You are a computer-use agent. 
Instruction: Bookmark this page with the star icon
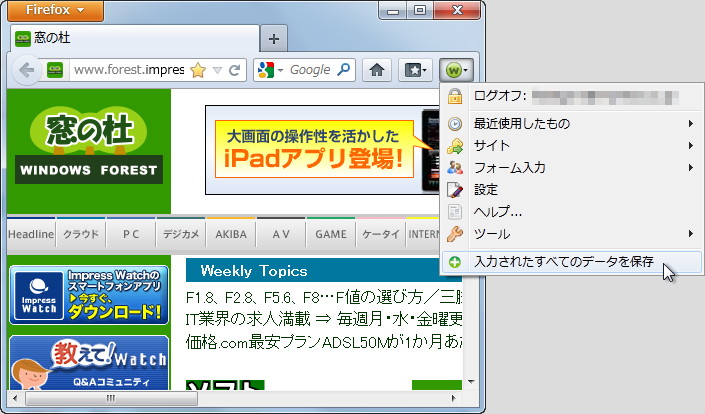pyautogui.click(x=198, y=70)
